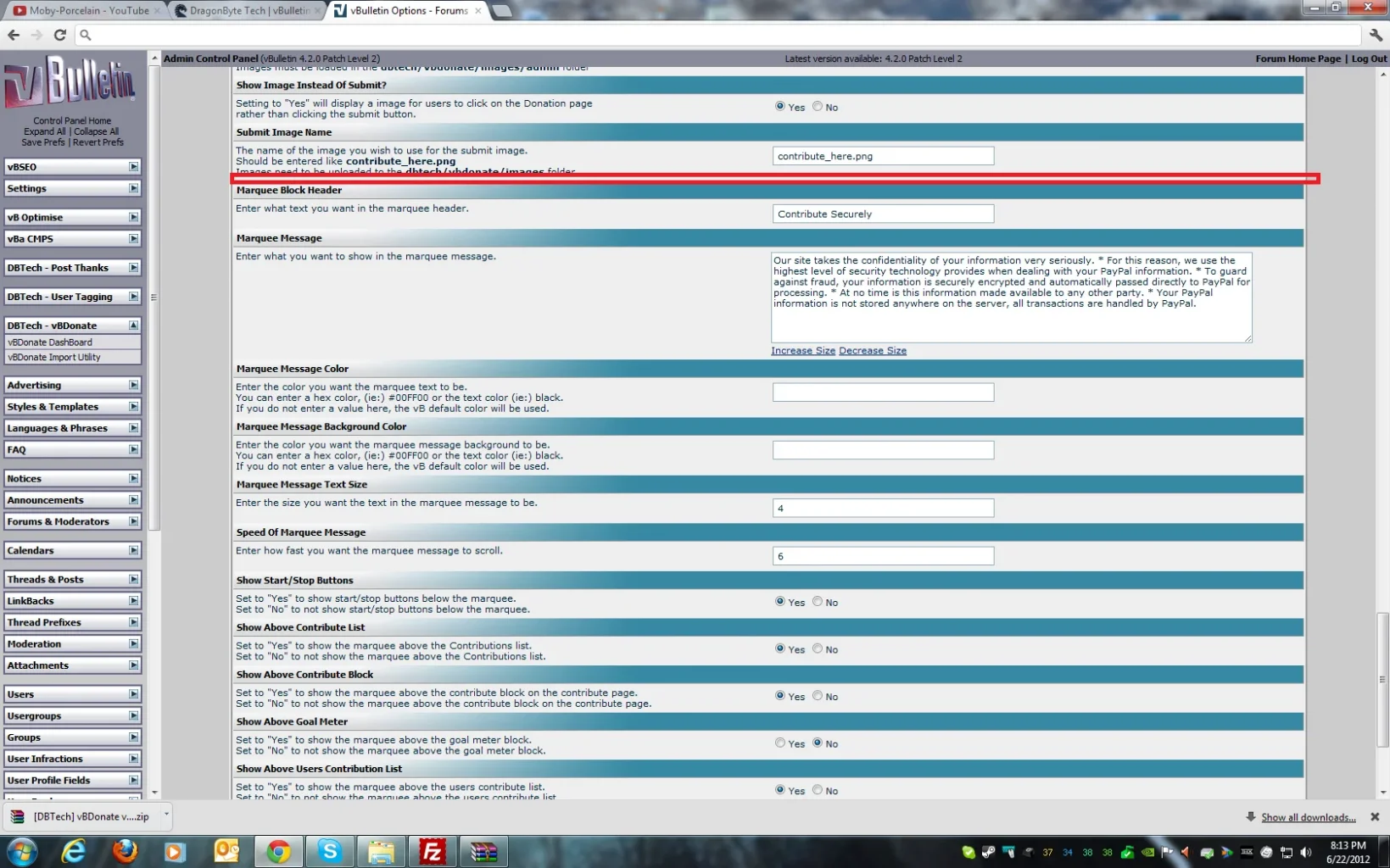This screenshot has width=1390, height=868.
Task: Open the Advertising menu section
Action: (x=72, y=385)
